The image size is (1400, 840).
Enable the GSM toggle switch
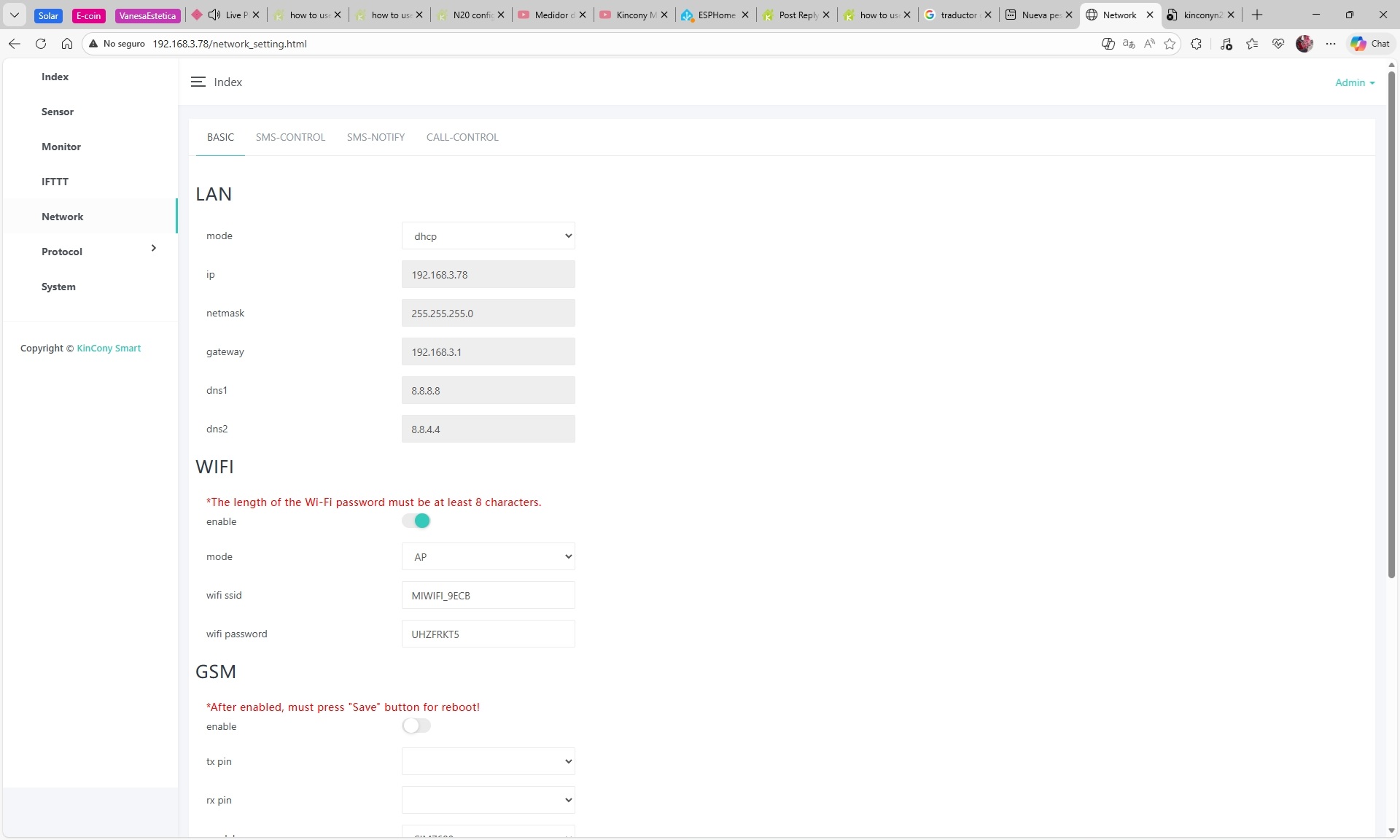point(416,726)
